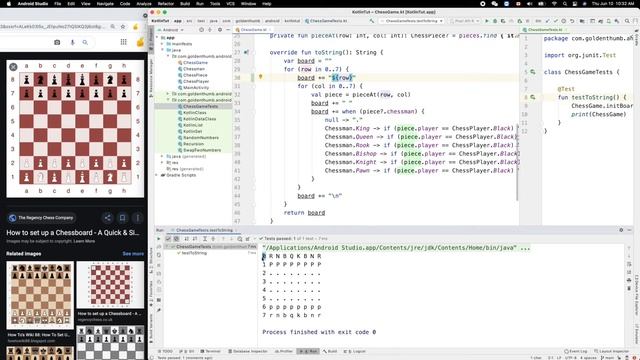Viewport: 640px width, 360px height.
Task: Open the Android project view dropdown
Action: [x=171, y=30]
